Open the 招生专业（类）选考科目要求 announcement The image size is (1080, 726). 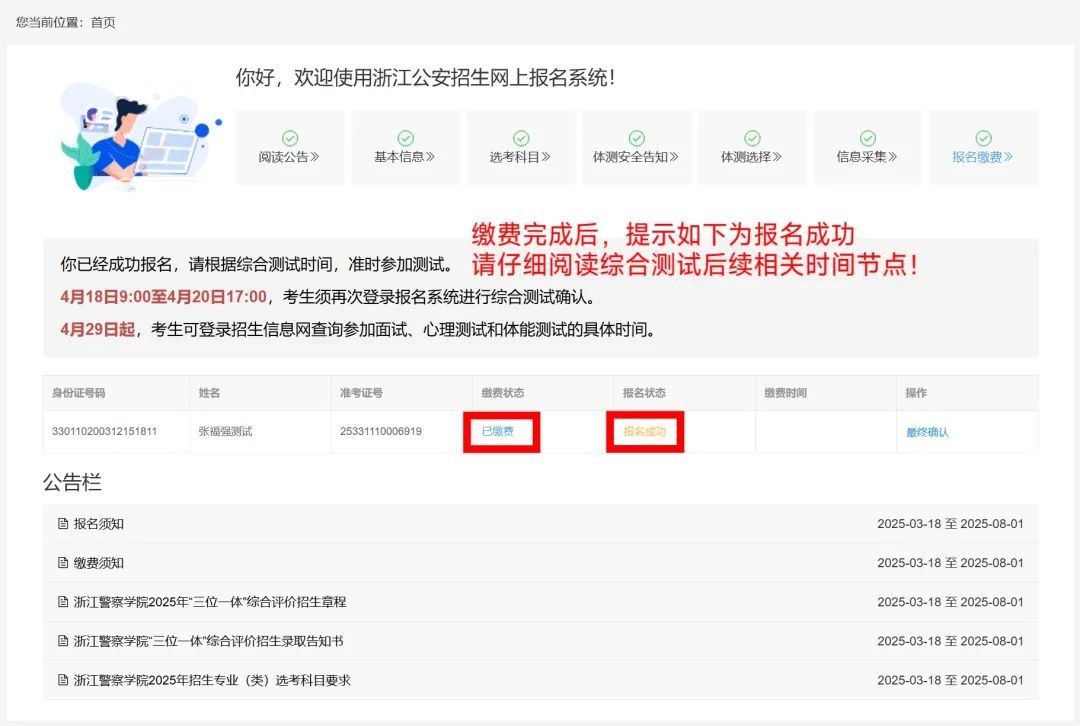pyautogui.click(x=212, y=680)
